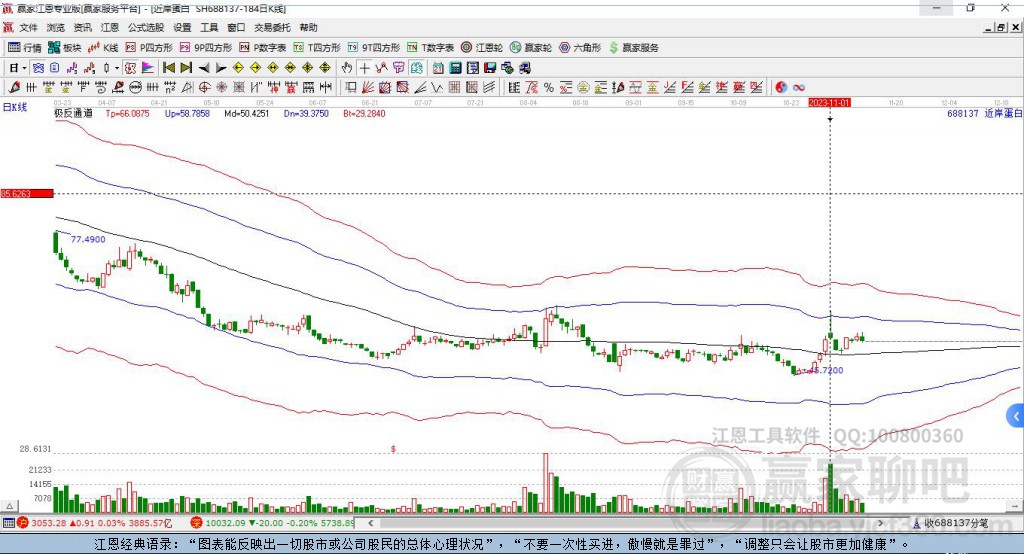
Task: Click the last yellow diamond arrow icon
Action: (x=325, y=68)
